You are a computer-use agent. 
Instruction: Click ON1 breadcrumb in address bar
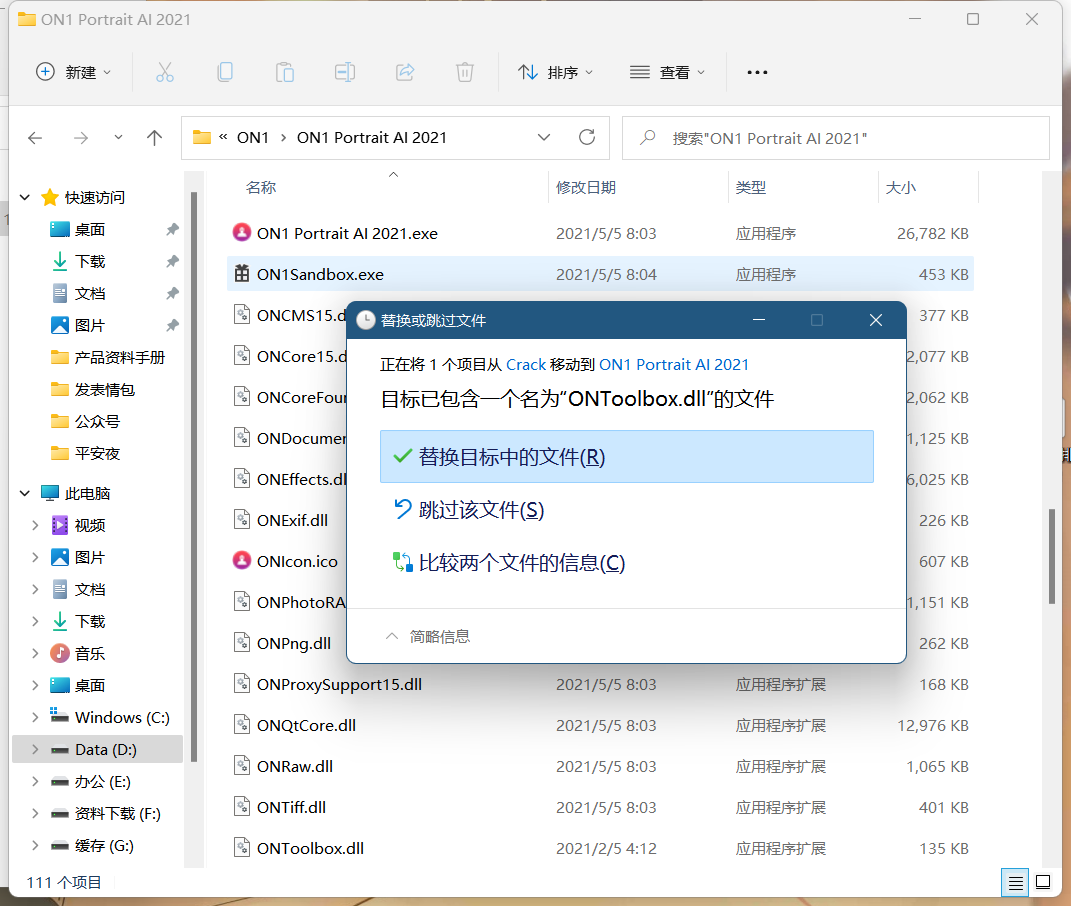coord(253,137)
